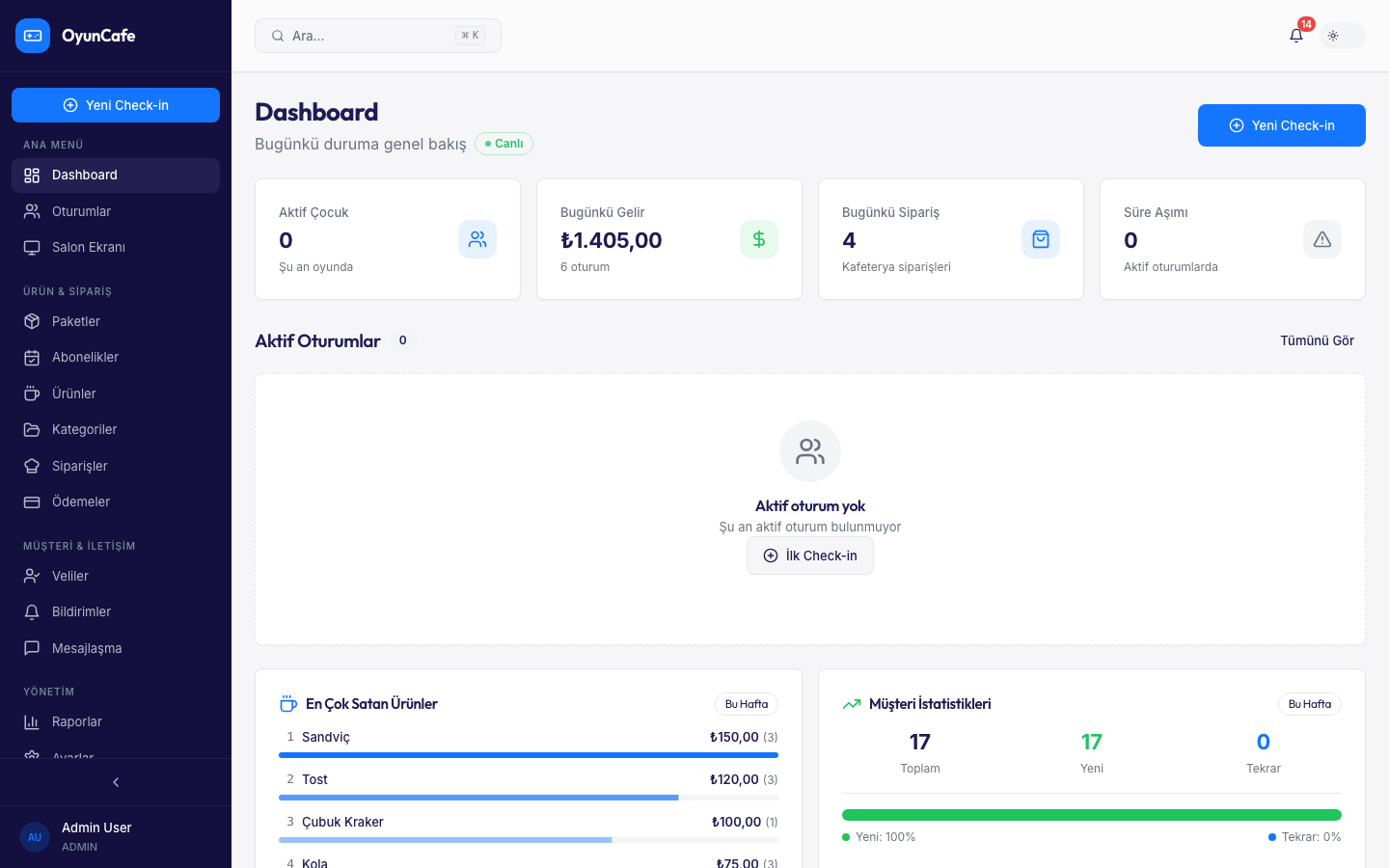Image resolution: width=1389 pixels, height=868 pixels.
Task: Click the empty-state users icon
Action: click(810, 451)
